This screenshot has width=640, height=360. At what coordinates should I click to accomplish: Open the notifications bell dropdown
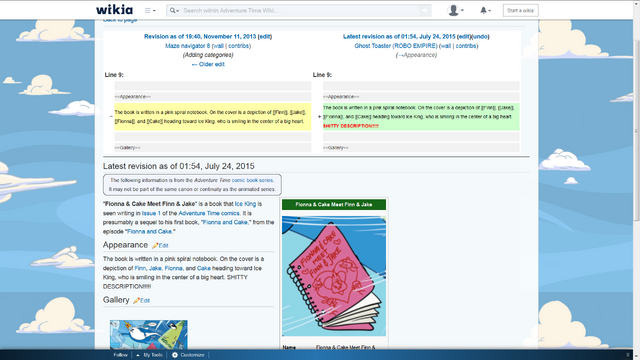[485, 10]
